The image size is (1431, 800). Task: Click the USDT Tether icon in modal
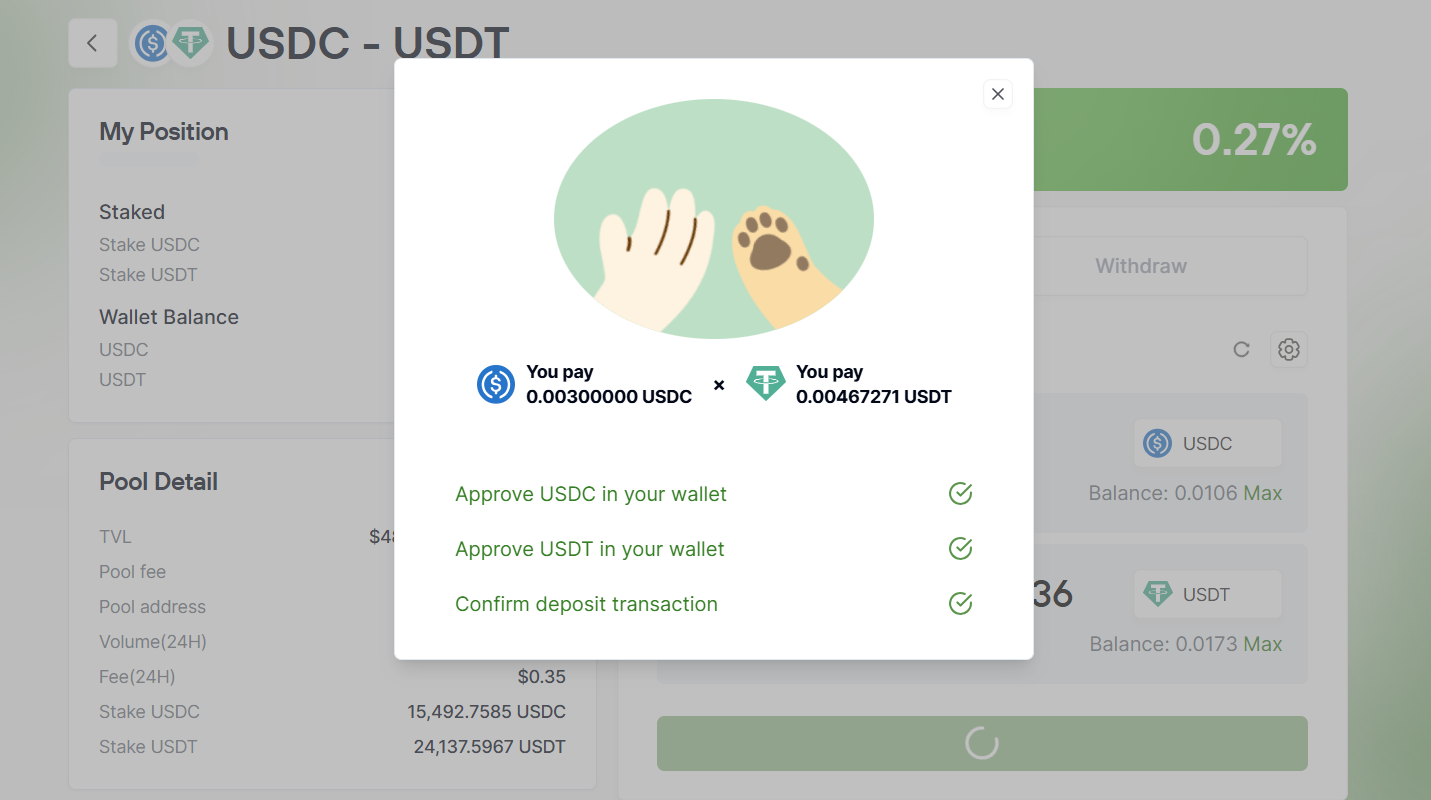click(x=766, y=384)
